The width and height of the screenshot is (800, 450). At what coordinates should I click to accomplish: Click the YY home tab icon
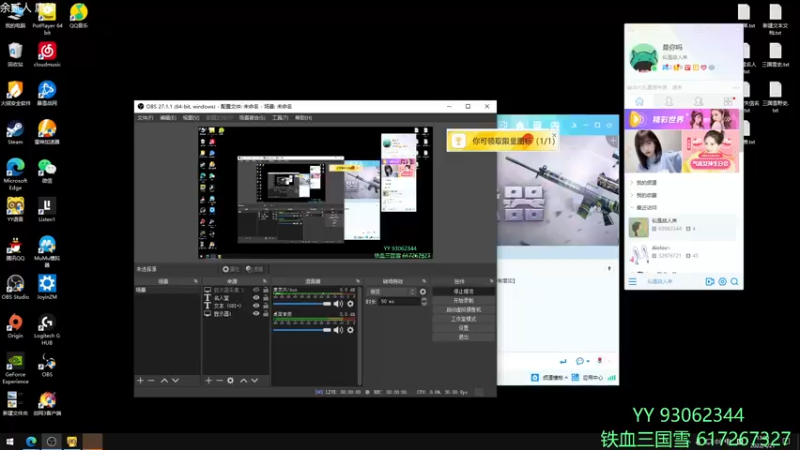point(639,102)
